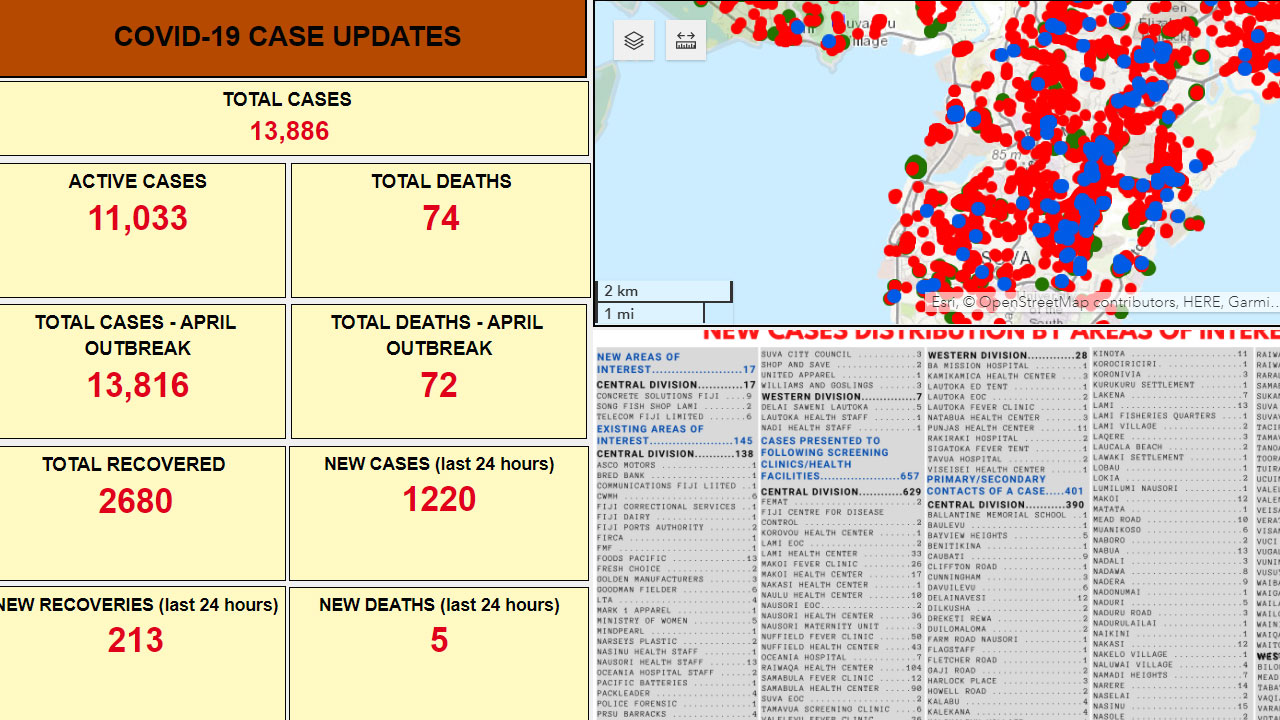The image size is (1280, 720).
Task: Click the ASCO MOTORS row
Action: (676, 465)
